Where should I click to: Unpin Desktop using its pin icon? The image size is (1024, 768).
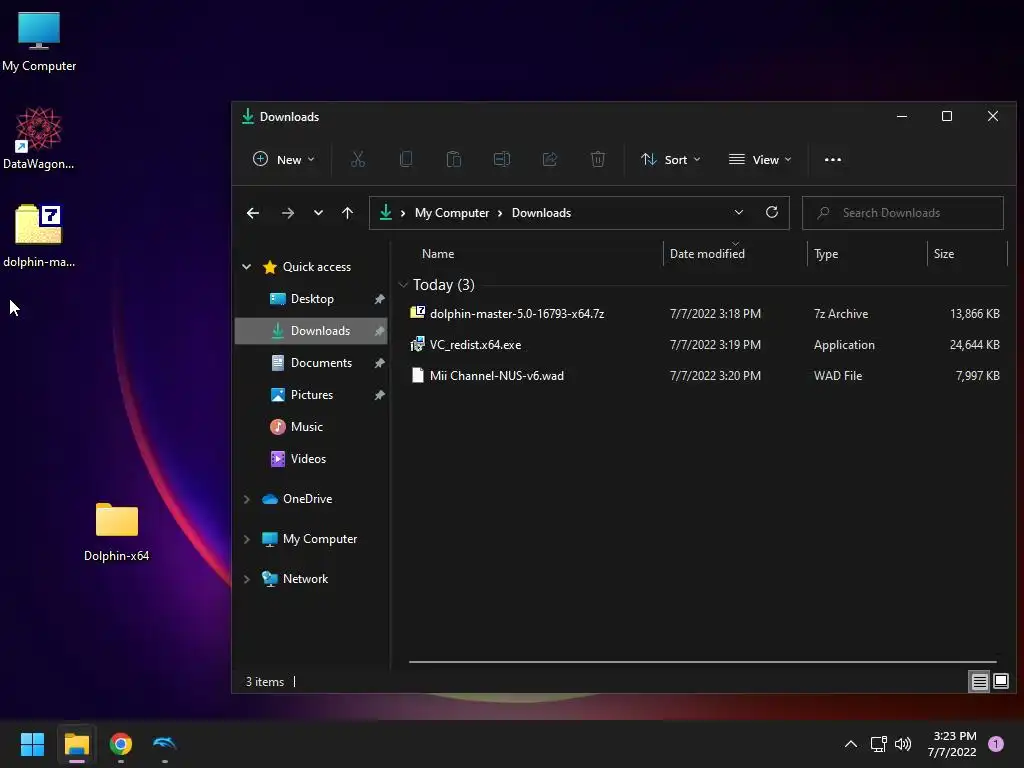pyautogui.click(x=379, y=299)
